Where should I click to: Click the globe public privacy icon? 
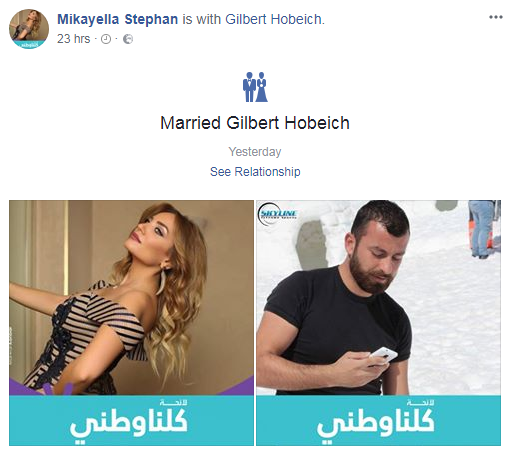tap(128, 39)
